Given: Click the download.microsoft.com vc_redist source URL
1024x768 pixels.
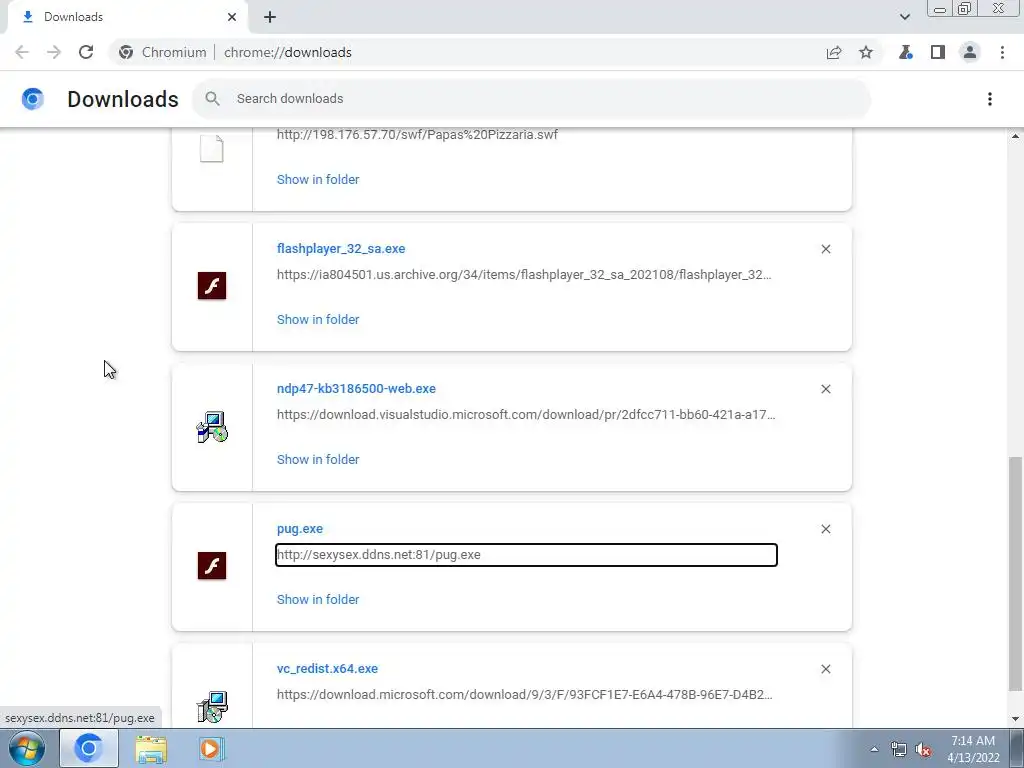Looking at the screenshot, I should (525, 694).
